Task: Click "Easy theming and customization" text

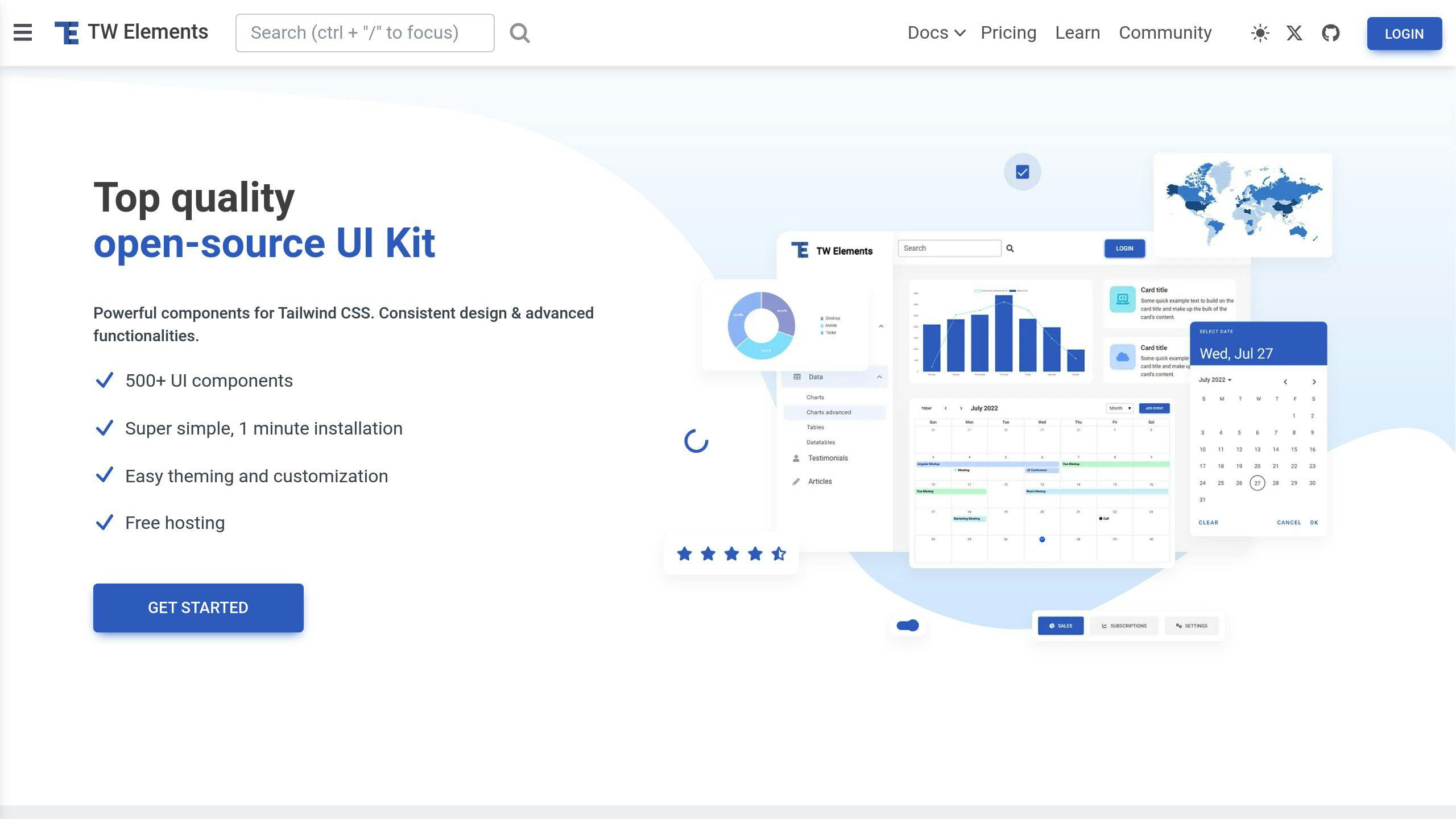Action: (257, 476)
